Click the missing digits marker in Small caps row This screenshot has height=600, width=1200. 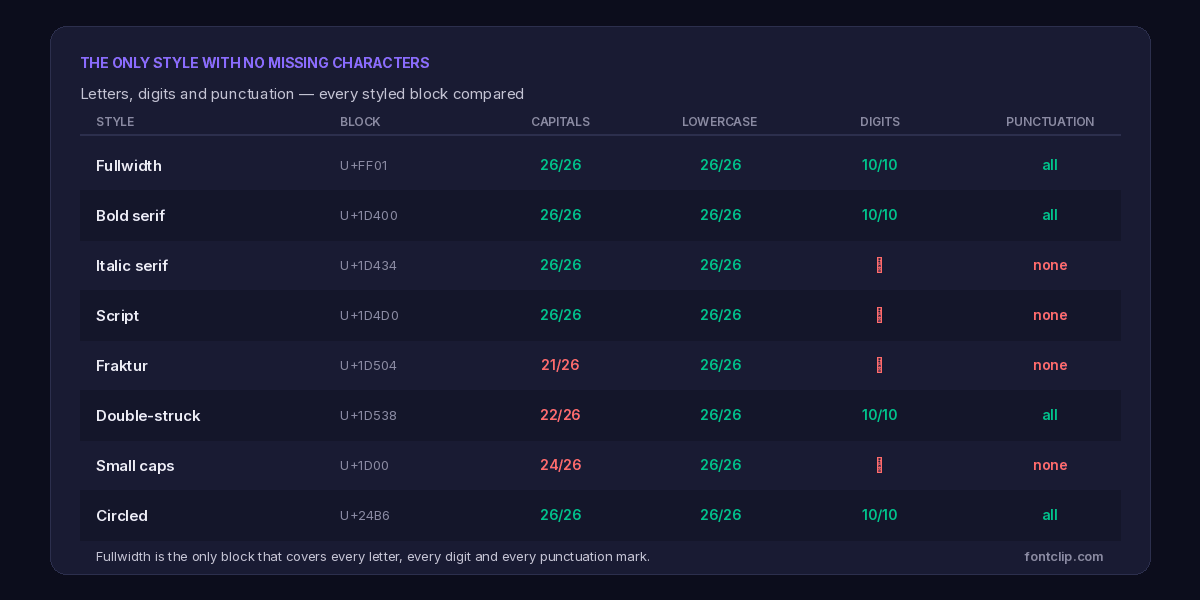[x=879, y=465]
